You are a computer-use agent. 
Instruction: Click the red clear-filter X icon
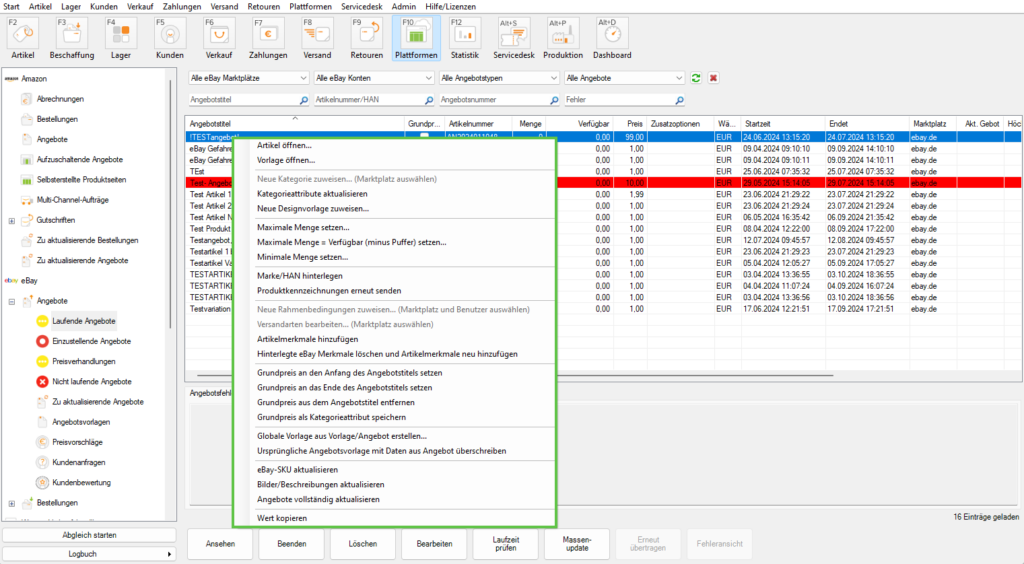pos(714,78)
